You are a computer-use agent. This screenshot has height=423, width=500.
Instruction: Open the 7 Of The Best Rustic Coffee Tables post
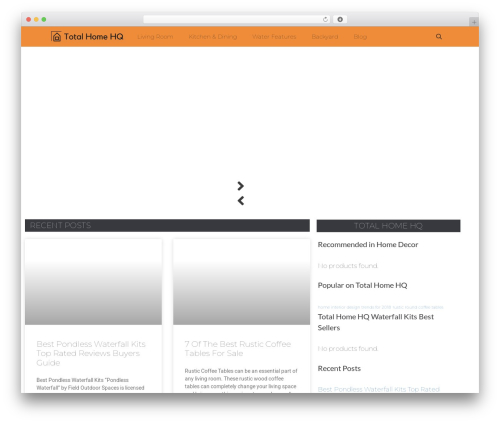238,349
